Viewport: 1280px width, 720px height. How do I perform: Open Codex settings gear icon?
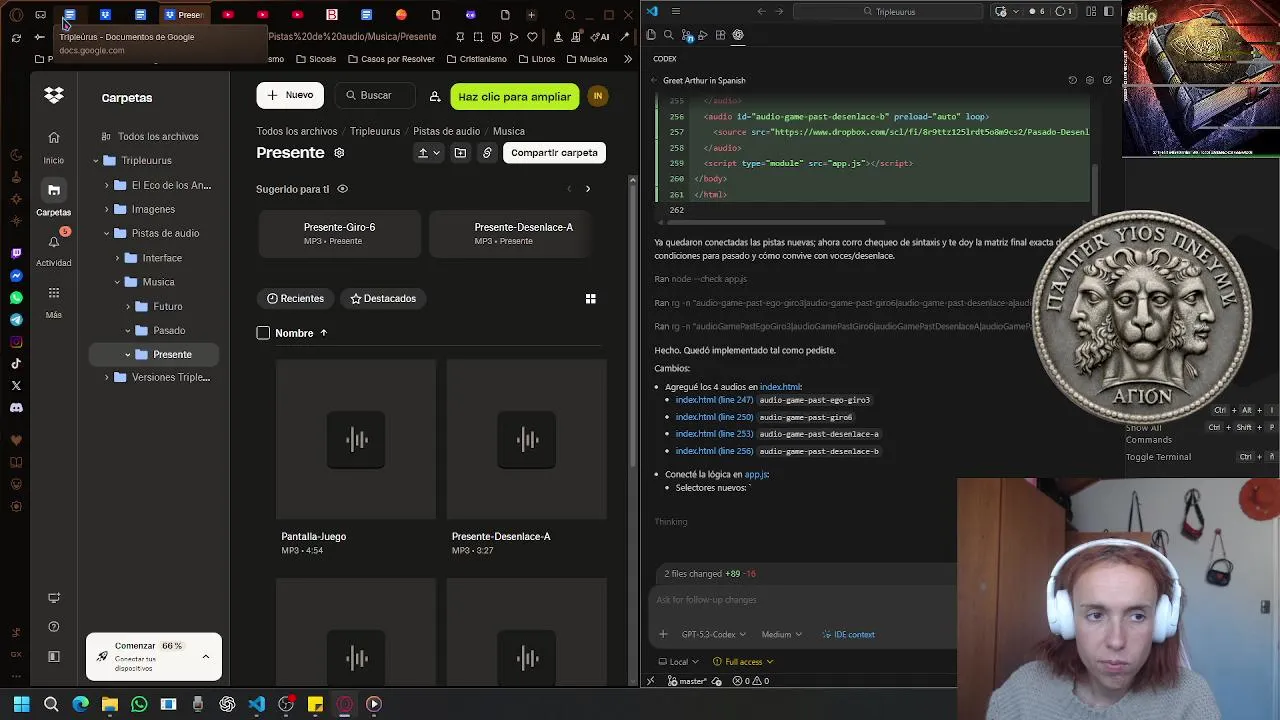1089,80
